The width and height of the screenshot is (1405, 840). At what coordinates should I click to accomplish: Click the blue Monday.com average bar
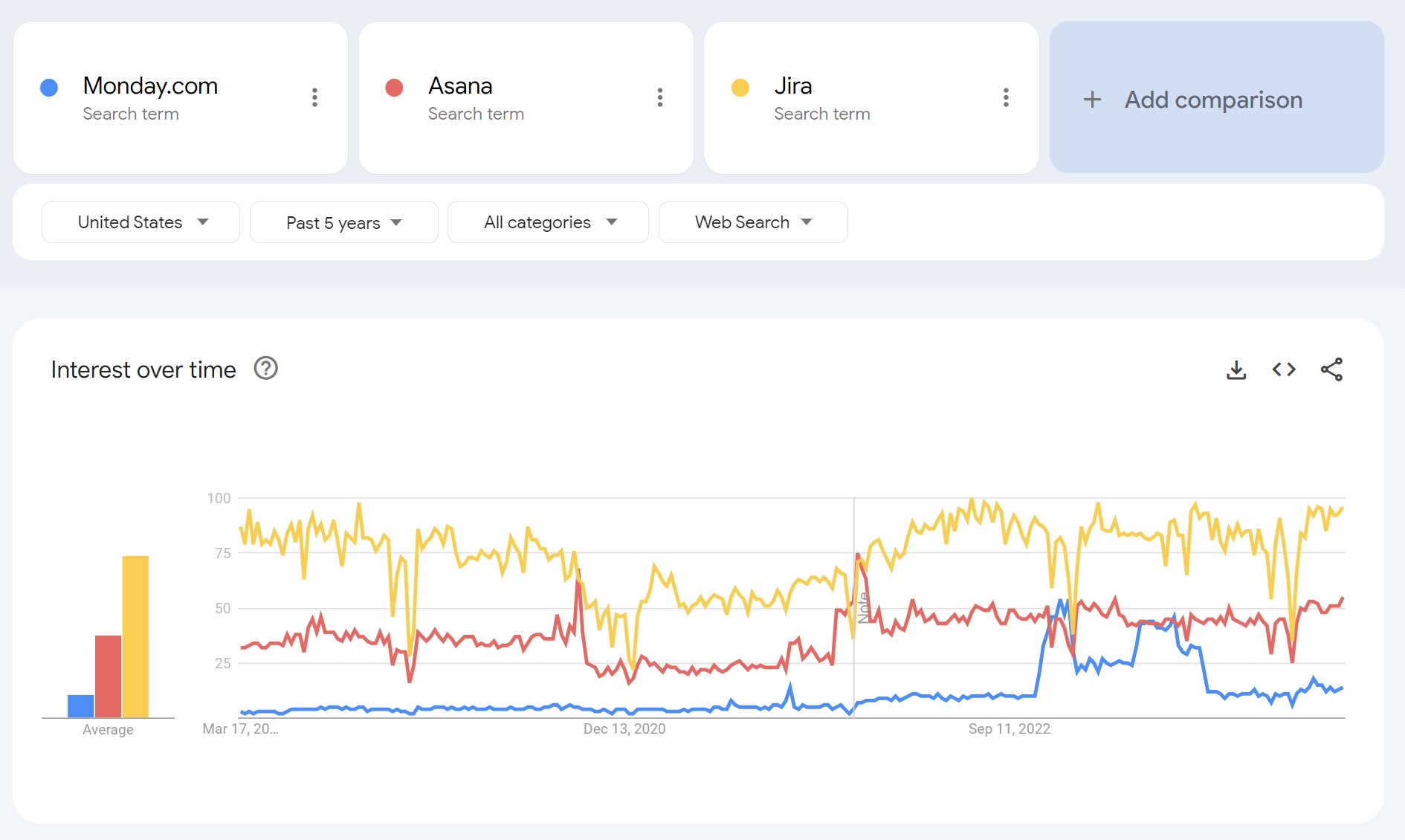[x=81, y=706]
